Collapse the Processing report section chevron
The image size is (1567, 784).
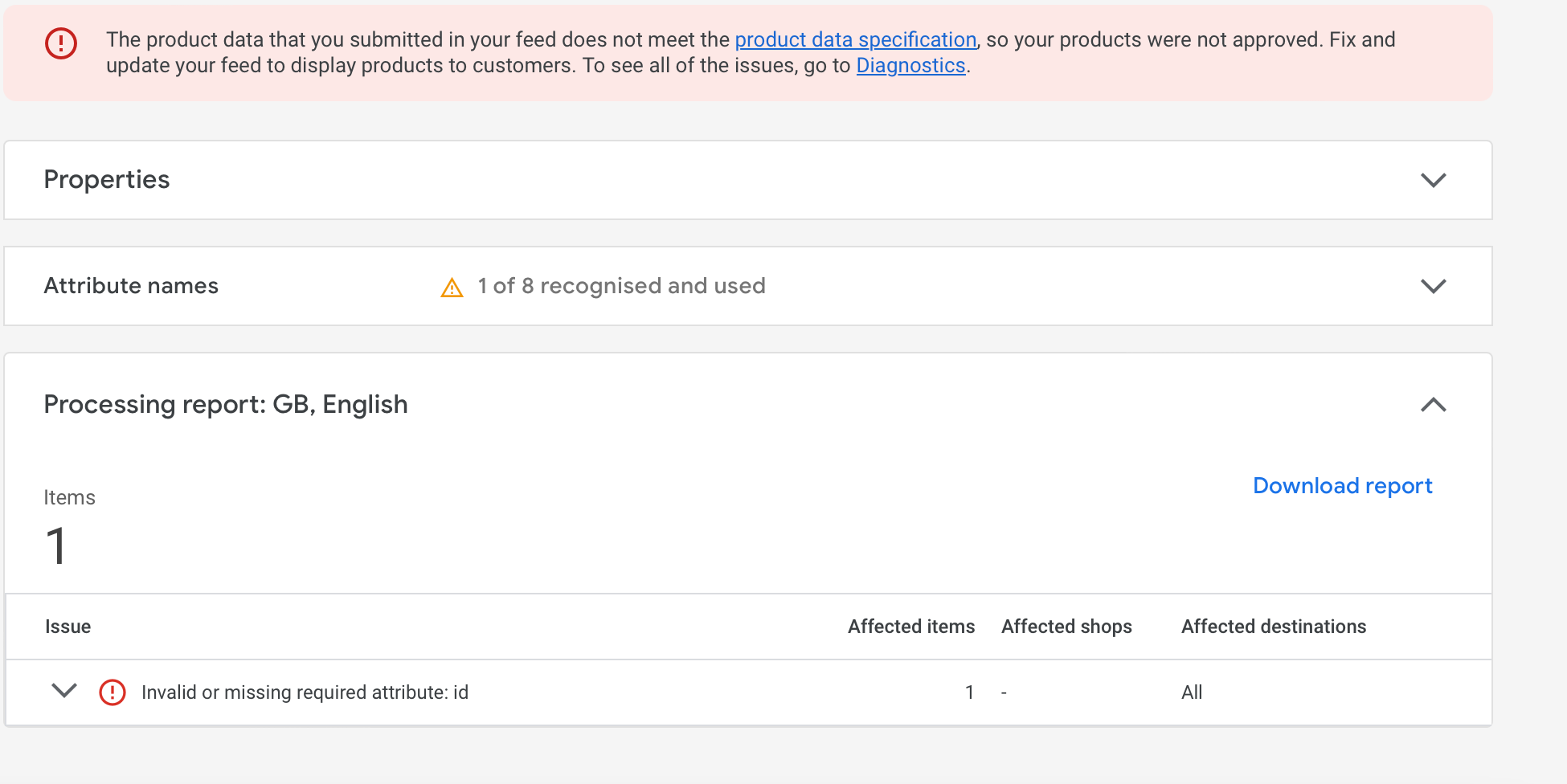[x=1433, y=405]
